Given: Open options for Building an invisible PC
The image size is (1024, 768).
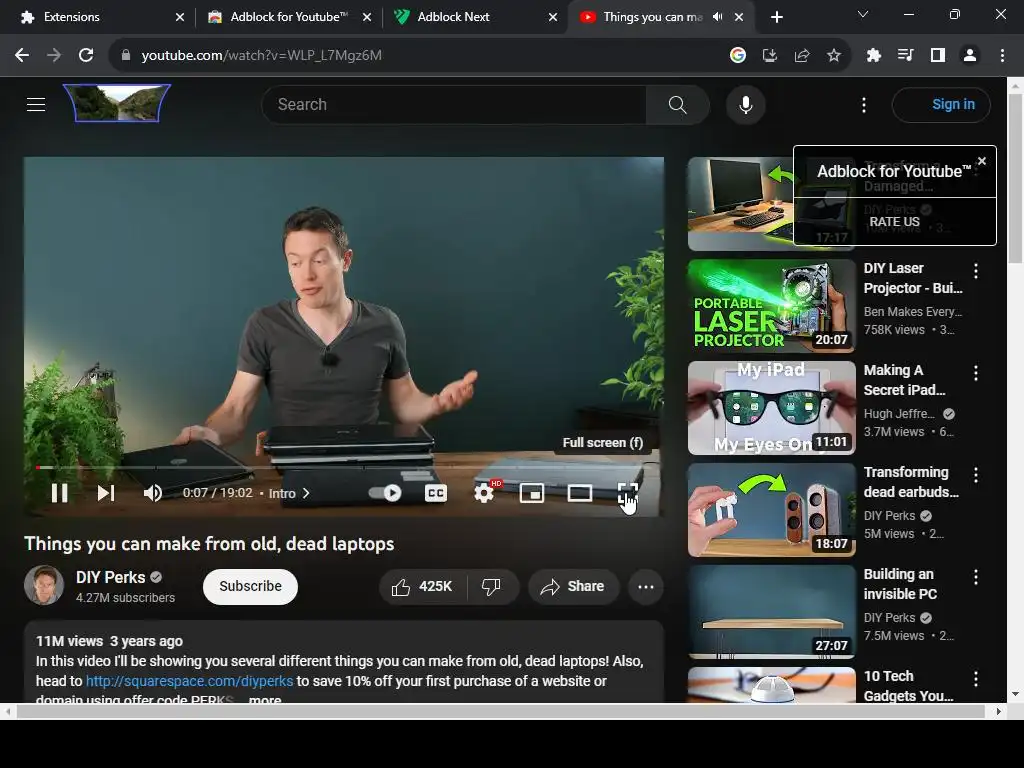Looking at the screenshot, I should click(x=976, y=577).
